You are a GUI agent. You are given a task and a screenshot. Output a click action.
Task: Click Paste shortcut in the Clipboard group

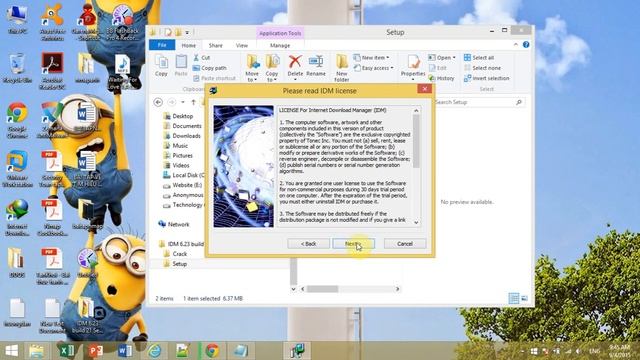[214, 78]
